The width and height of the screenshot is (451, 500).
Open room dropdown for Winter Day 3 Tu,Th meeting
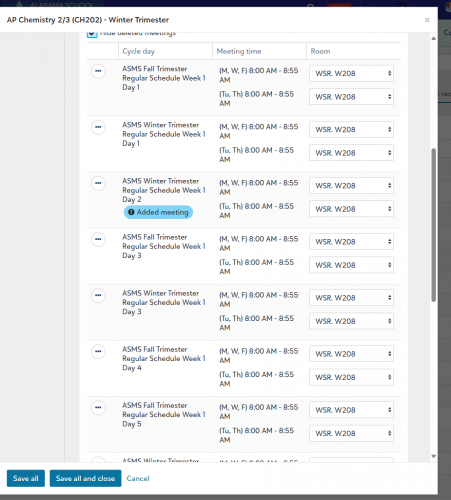click(x=351, y=321)
